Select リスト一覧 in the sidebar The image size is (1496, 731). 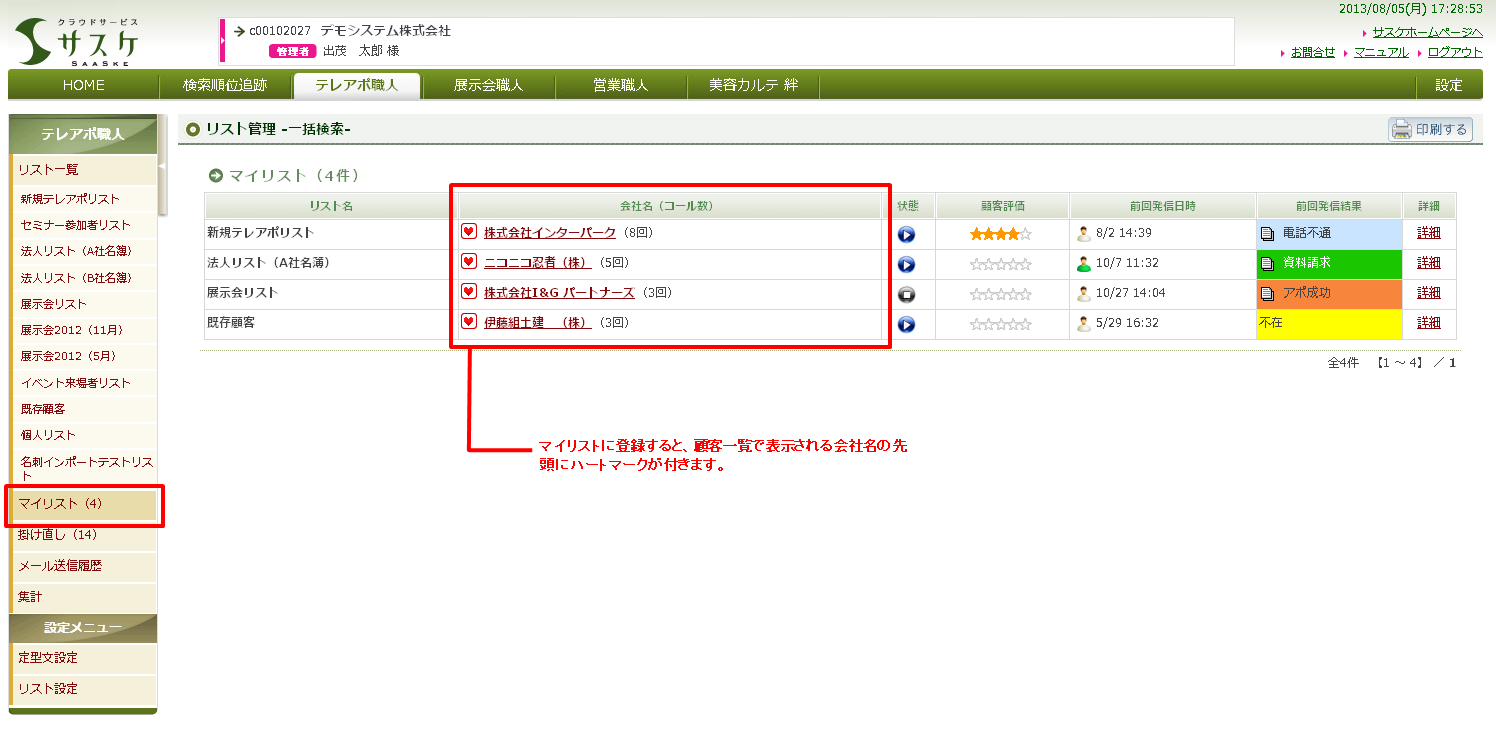[x=85, y=170]
